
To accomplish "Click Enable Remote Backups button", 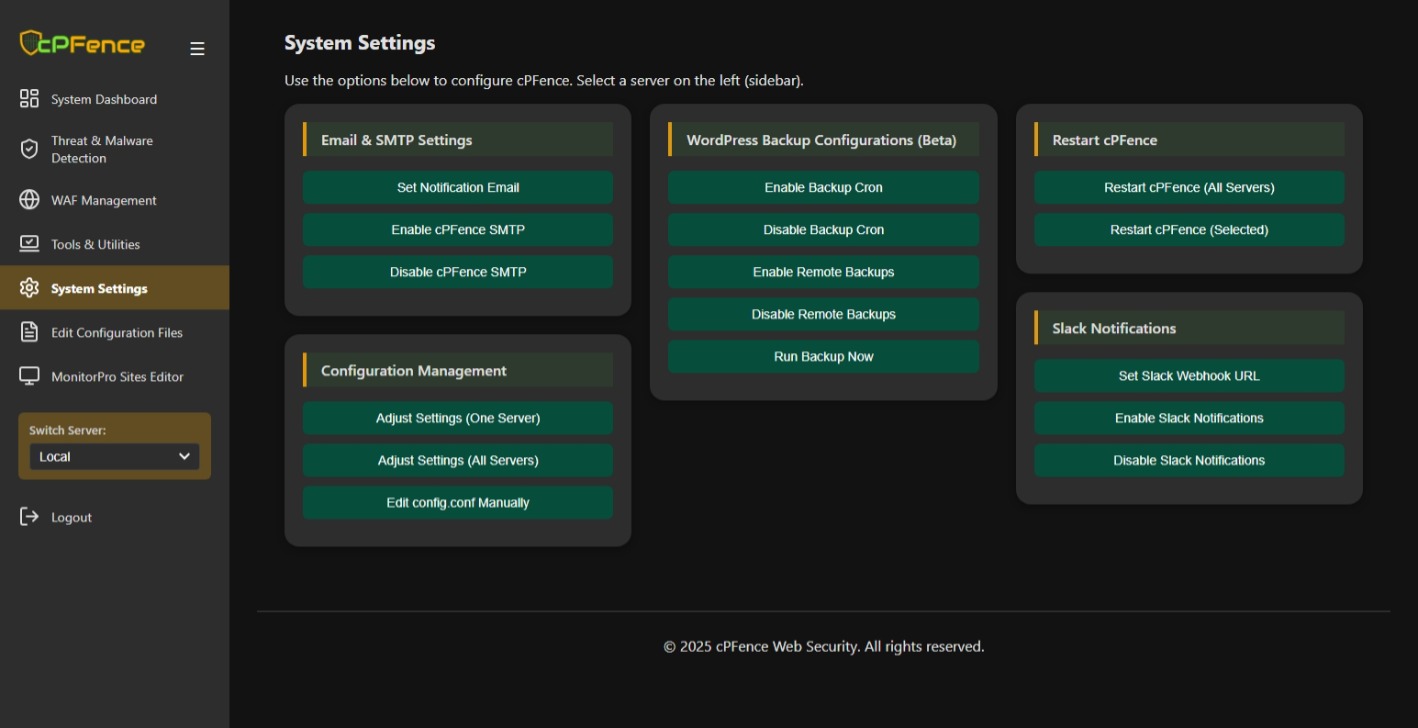I will 824,272.
